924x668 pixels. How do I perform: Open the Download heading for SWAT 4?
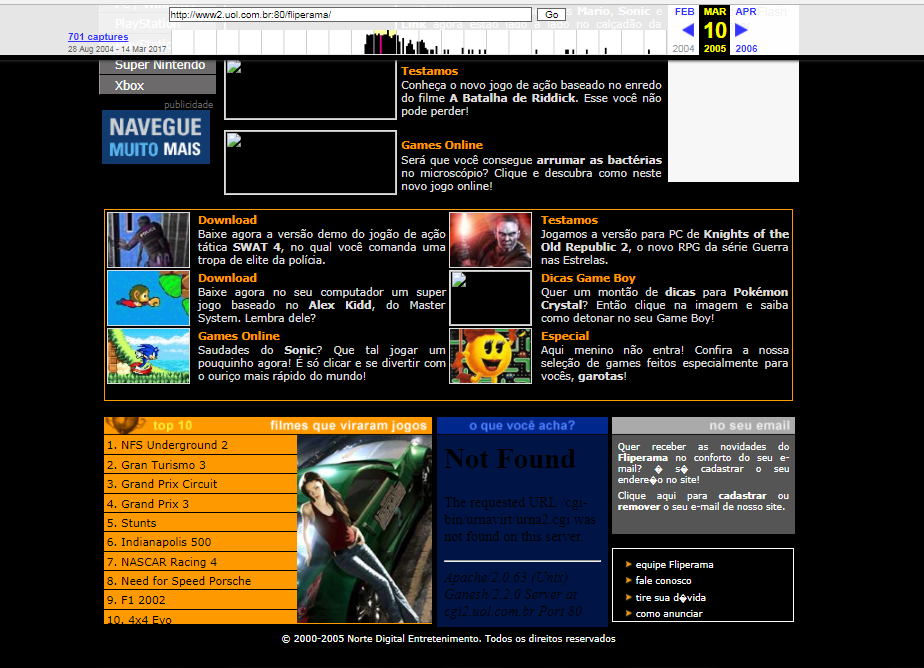tap(227, 220)
